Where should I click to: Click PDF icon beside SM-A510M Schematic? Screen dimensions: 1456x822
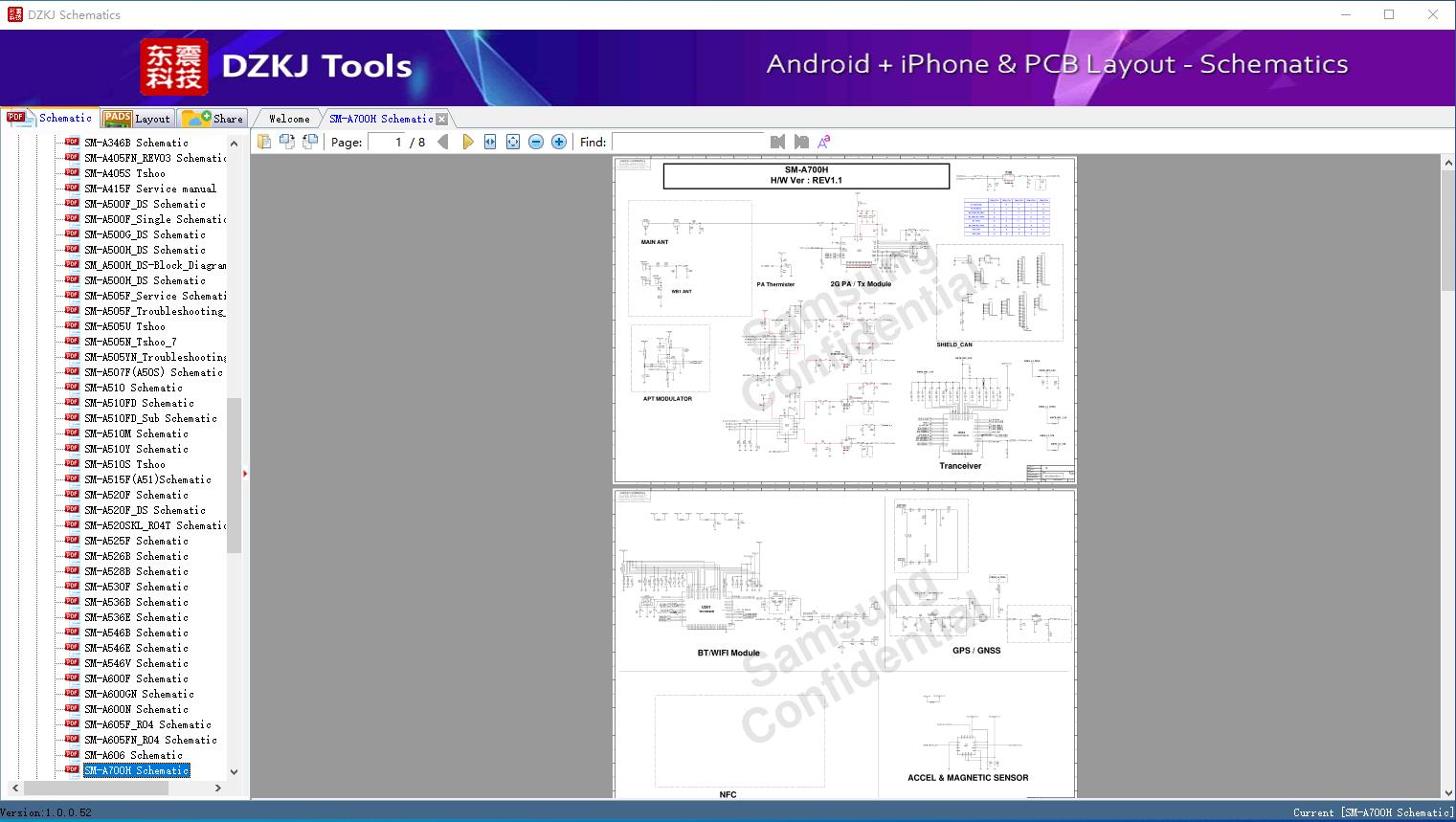[72, 433]
